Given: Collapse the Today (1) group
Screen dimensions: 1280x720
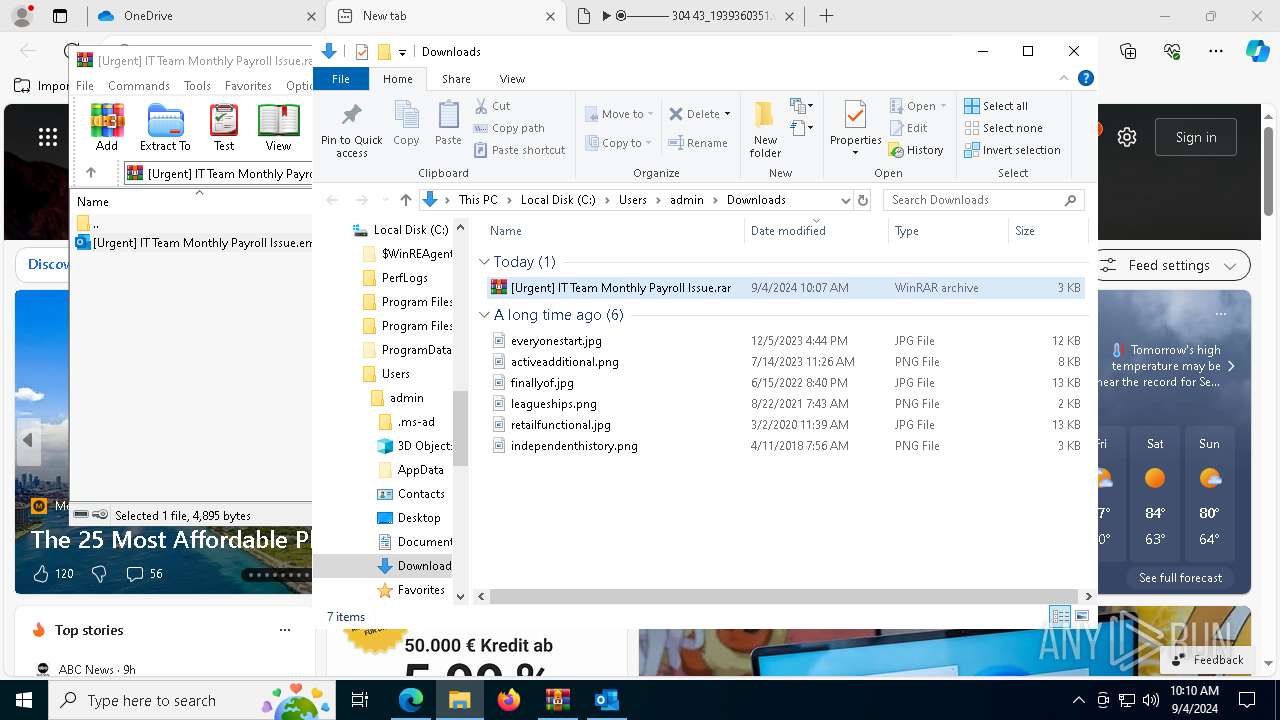Looking at the screenshot, I should point(484,262).
